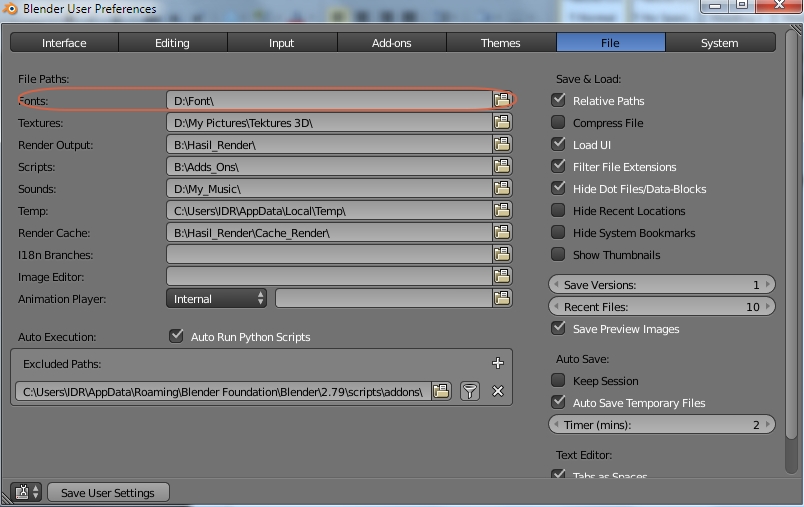Open the editor type selector icon
The width and height of the screenshot is (804, 507).
click(26, 492)
